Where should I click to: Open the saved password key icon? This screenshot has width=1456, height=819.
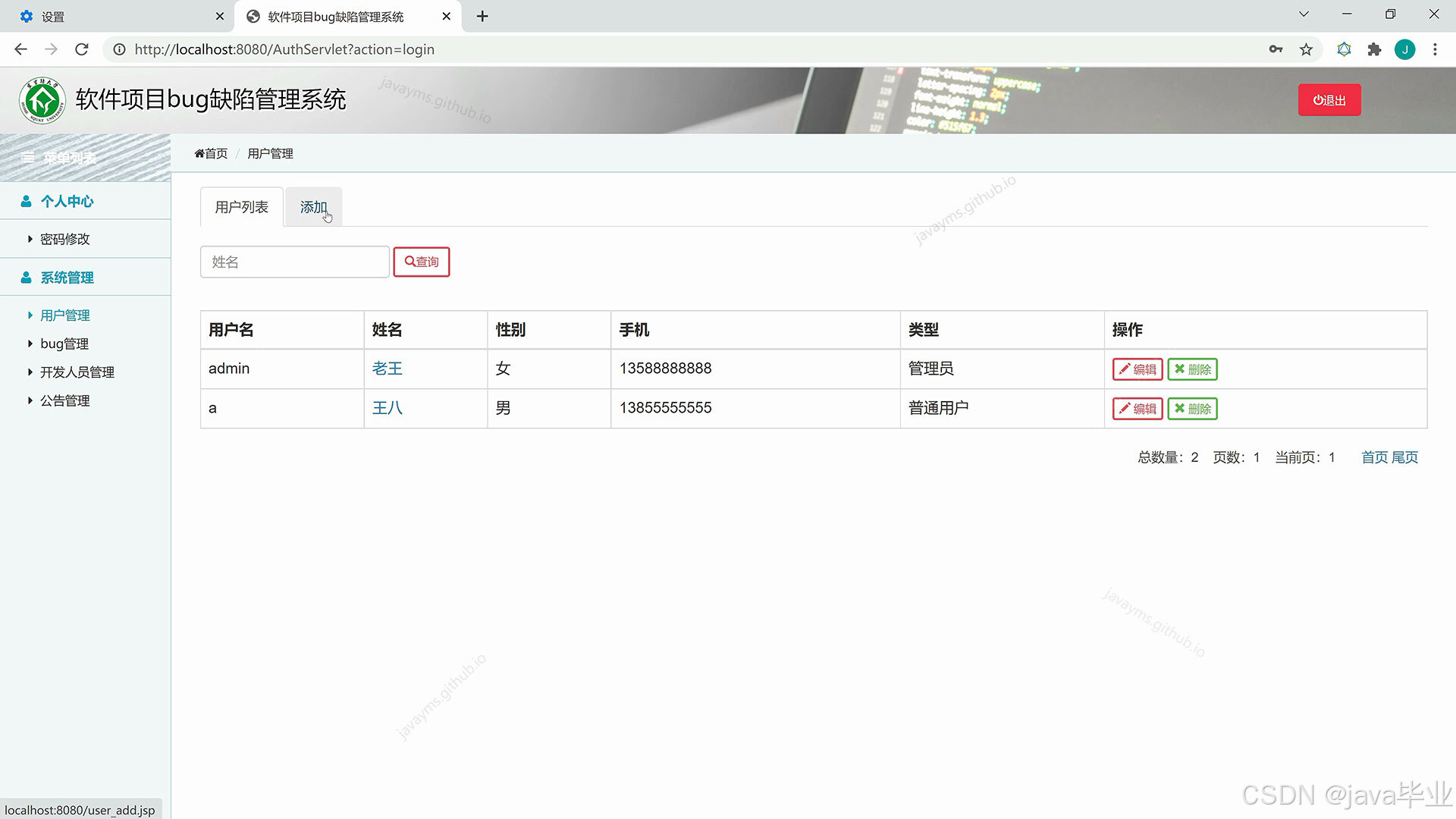(1276, 49)
